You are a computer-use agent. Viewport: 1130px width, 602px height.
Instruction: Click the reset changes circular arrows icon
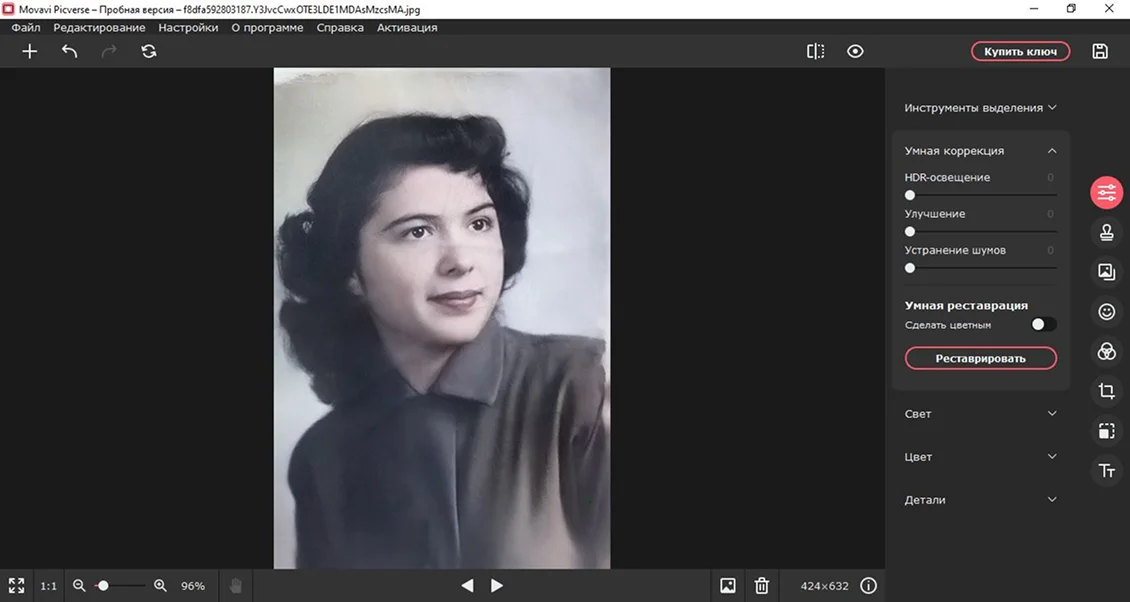coord(149,51)
